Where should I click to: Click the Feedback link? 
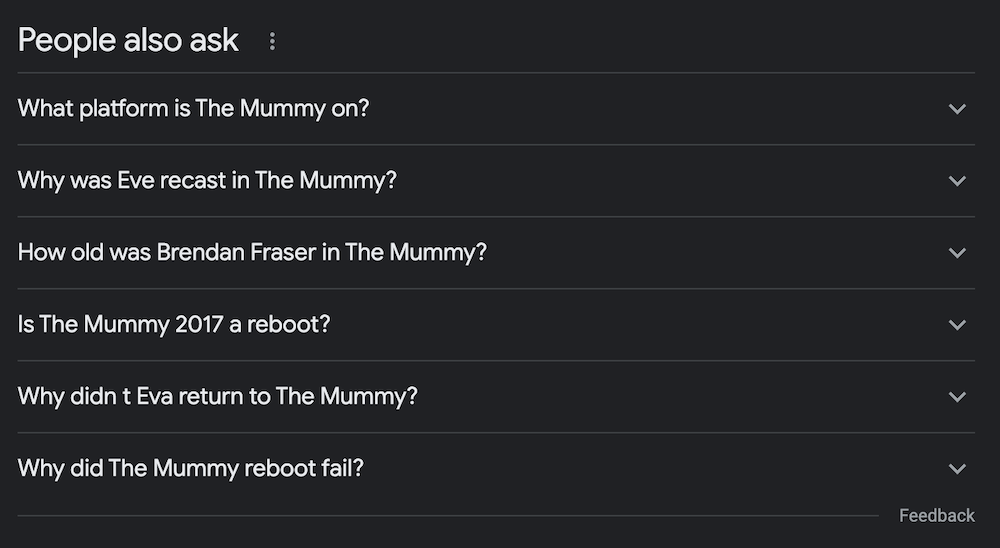pyautogui.click(x=937, y=515)
